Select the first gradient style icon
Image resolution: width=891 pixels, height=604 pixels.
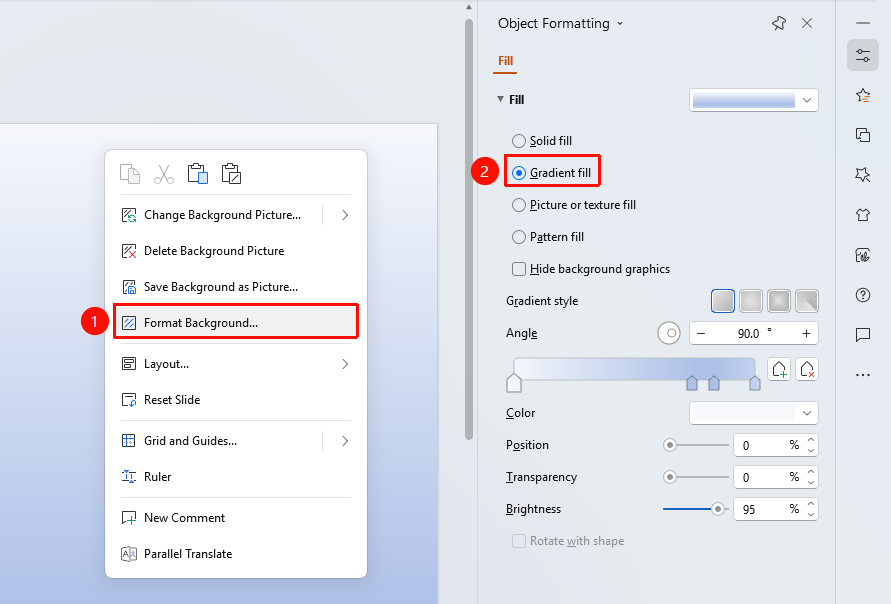[x=723, y=301]
